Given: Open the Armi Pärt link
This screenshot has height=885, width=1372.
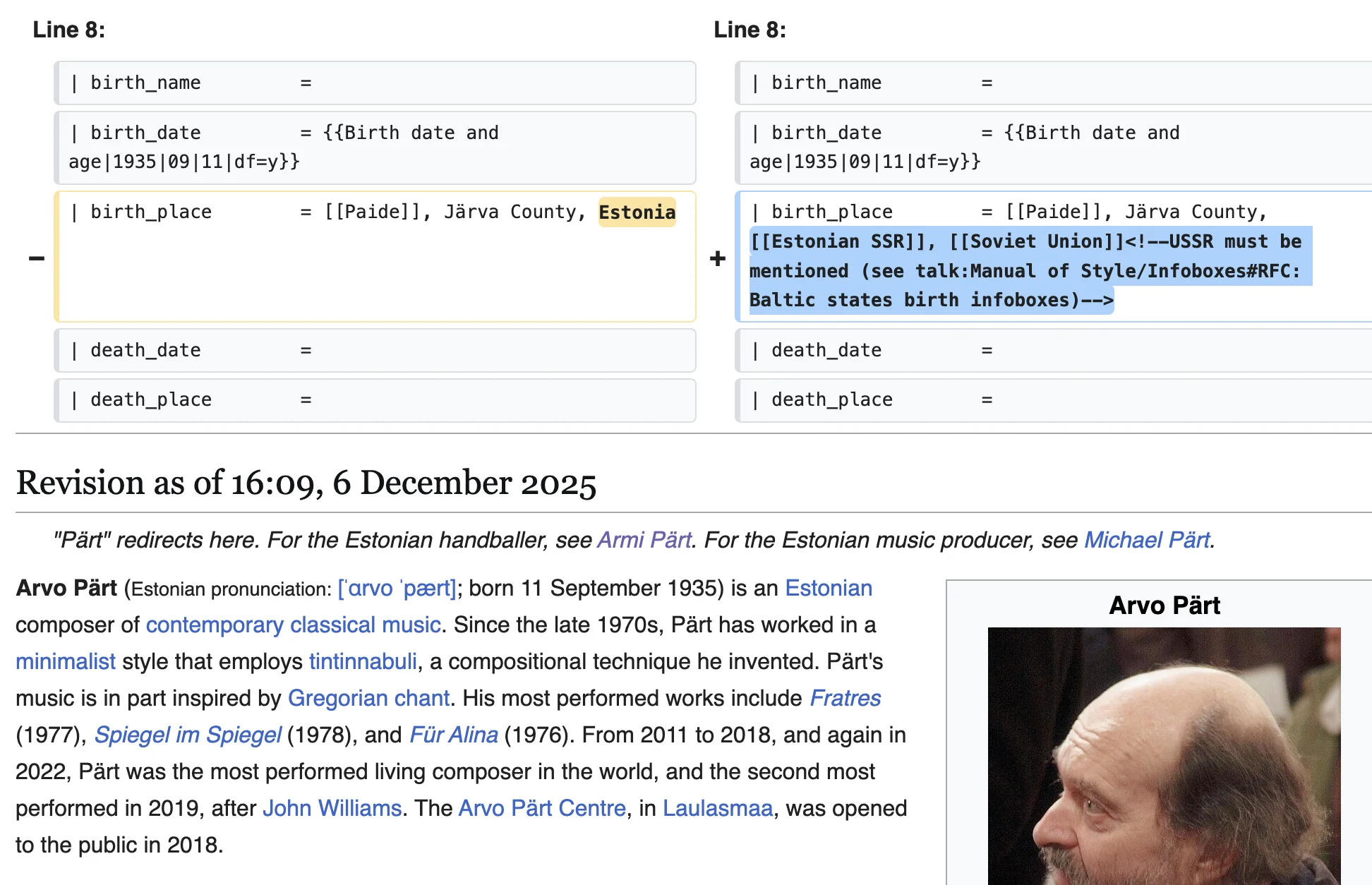Looking at the screenshot, I should pyautogui.click(x=644, y=540).
